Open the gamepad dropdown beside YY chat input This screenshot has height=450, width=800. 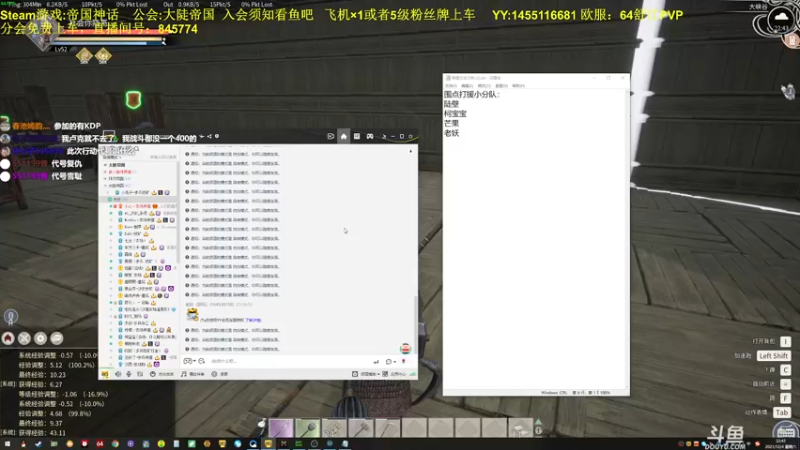coord(189,361)
